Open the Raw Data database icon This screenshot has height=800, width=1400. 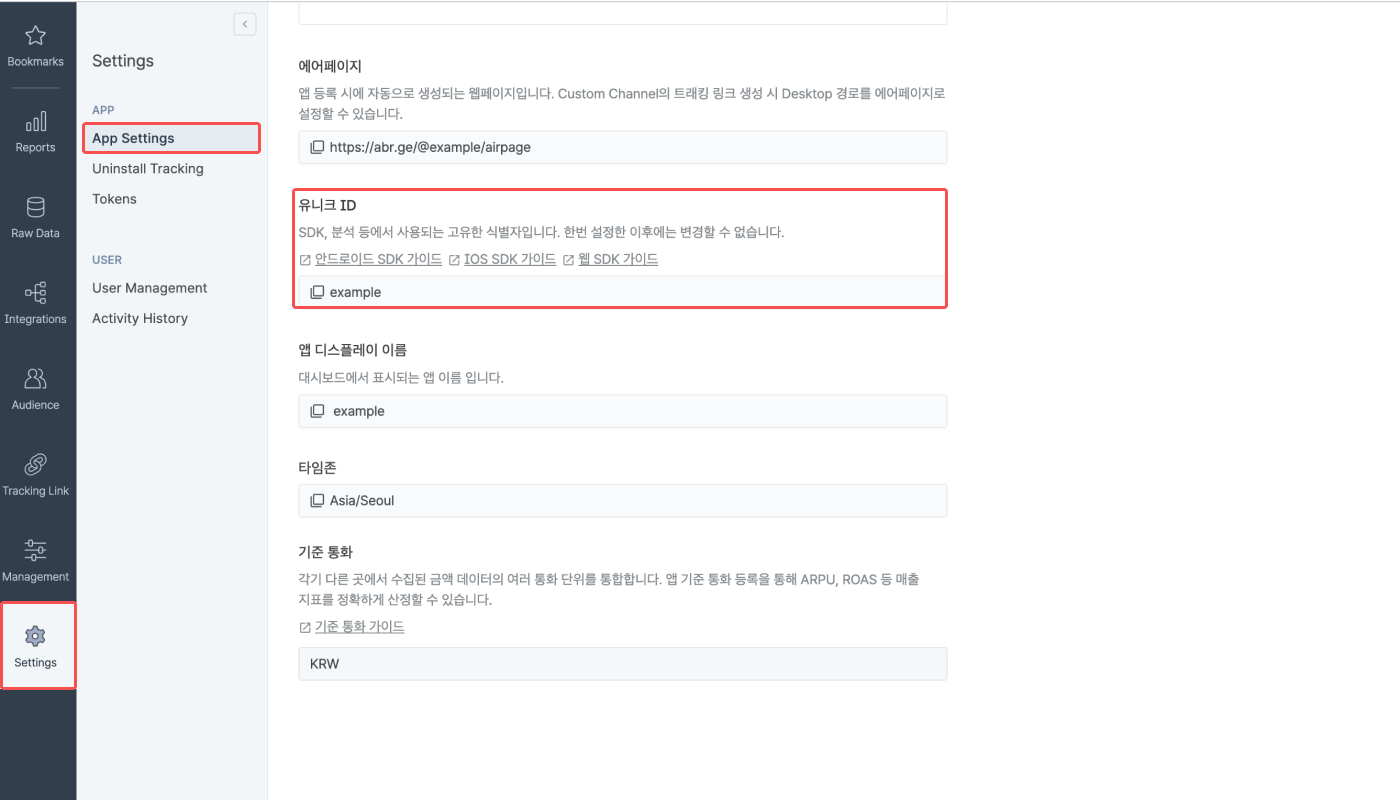(x=36, y=208)
